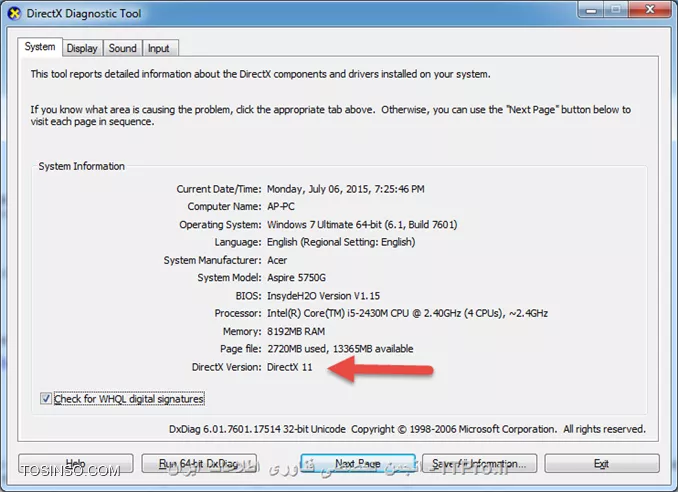This screenshot has height=492, width=678.
Task: Click the 'Computer Name:' label
Action: pos(224,206)
